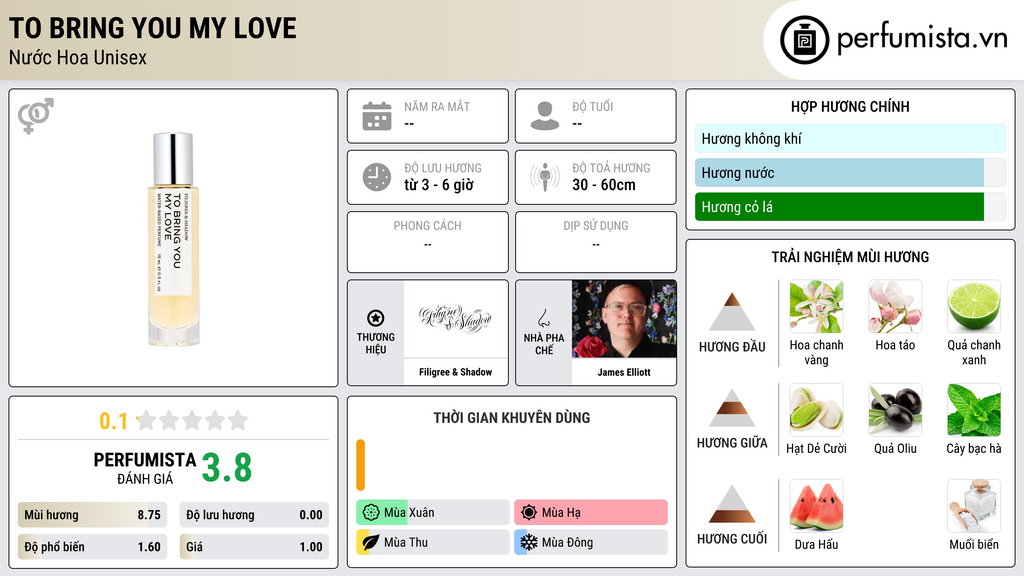Select the Cây bạc hà note image

[974, 410]
